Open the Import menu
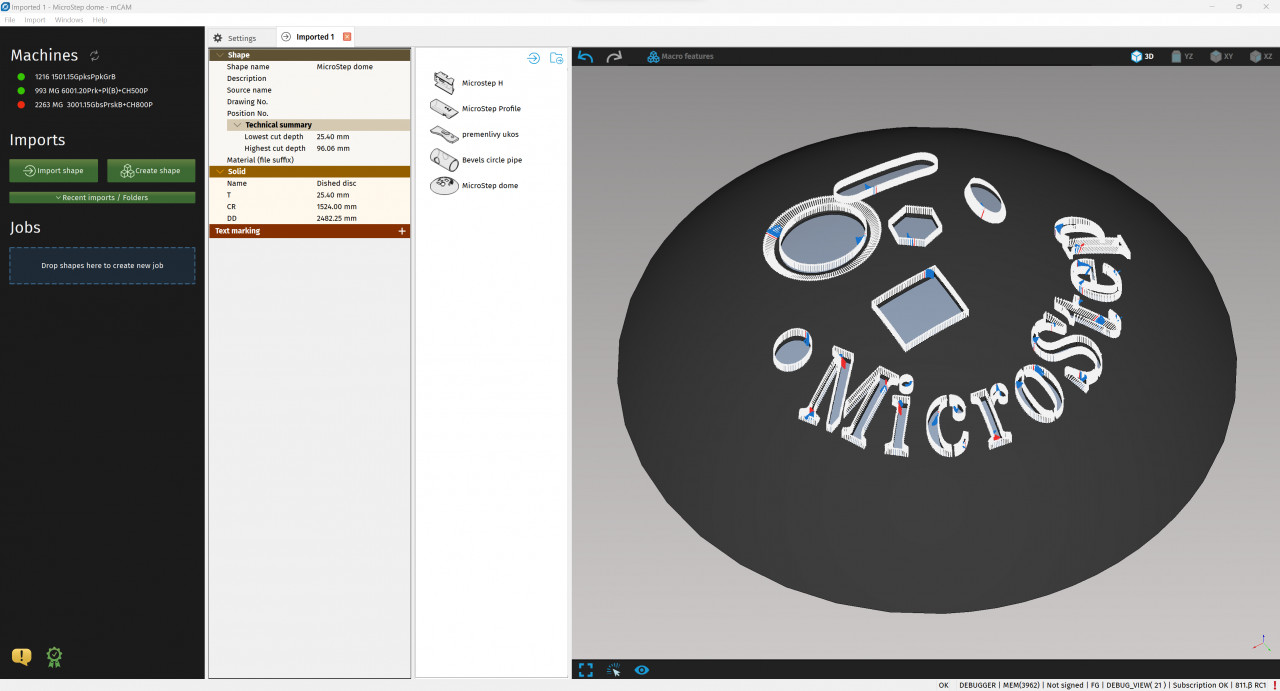 tap(35, 20)
